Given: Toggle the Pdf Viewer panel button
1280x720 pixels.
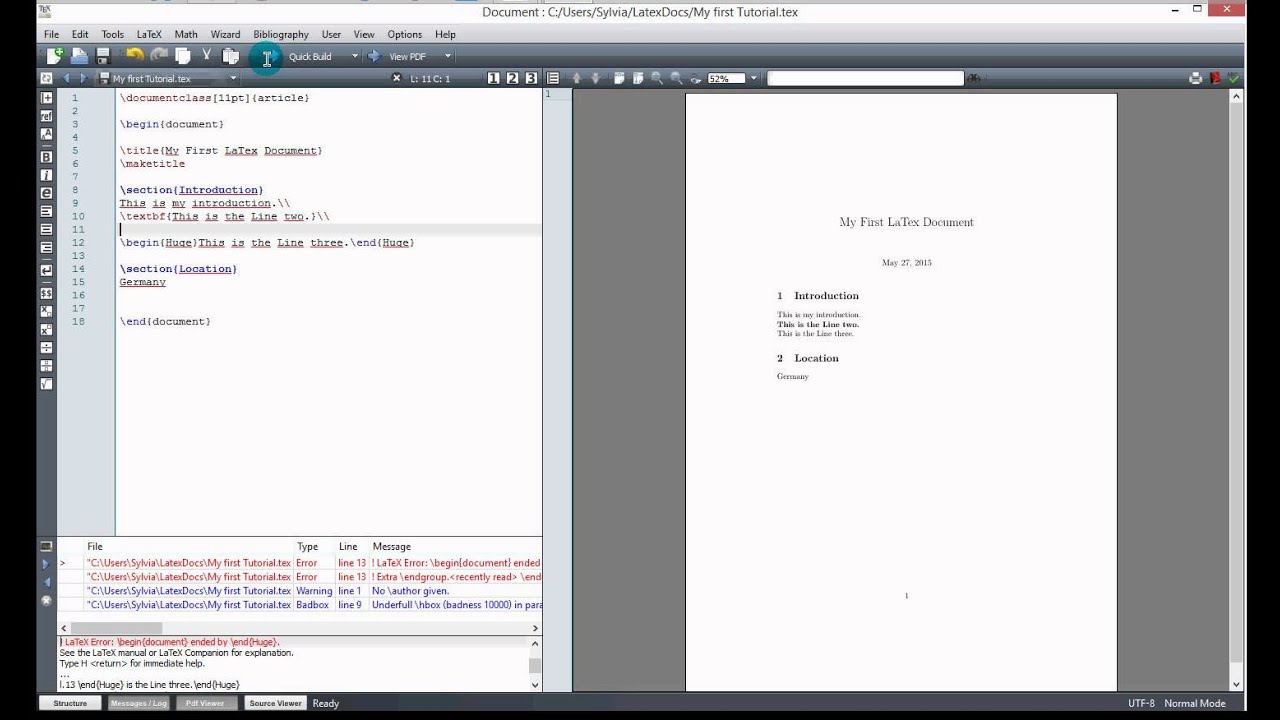Looking at the screenshot, I should tap(205, 703).
